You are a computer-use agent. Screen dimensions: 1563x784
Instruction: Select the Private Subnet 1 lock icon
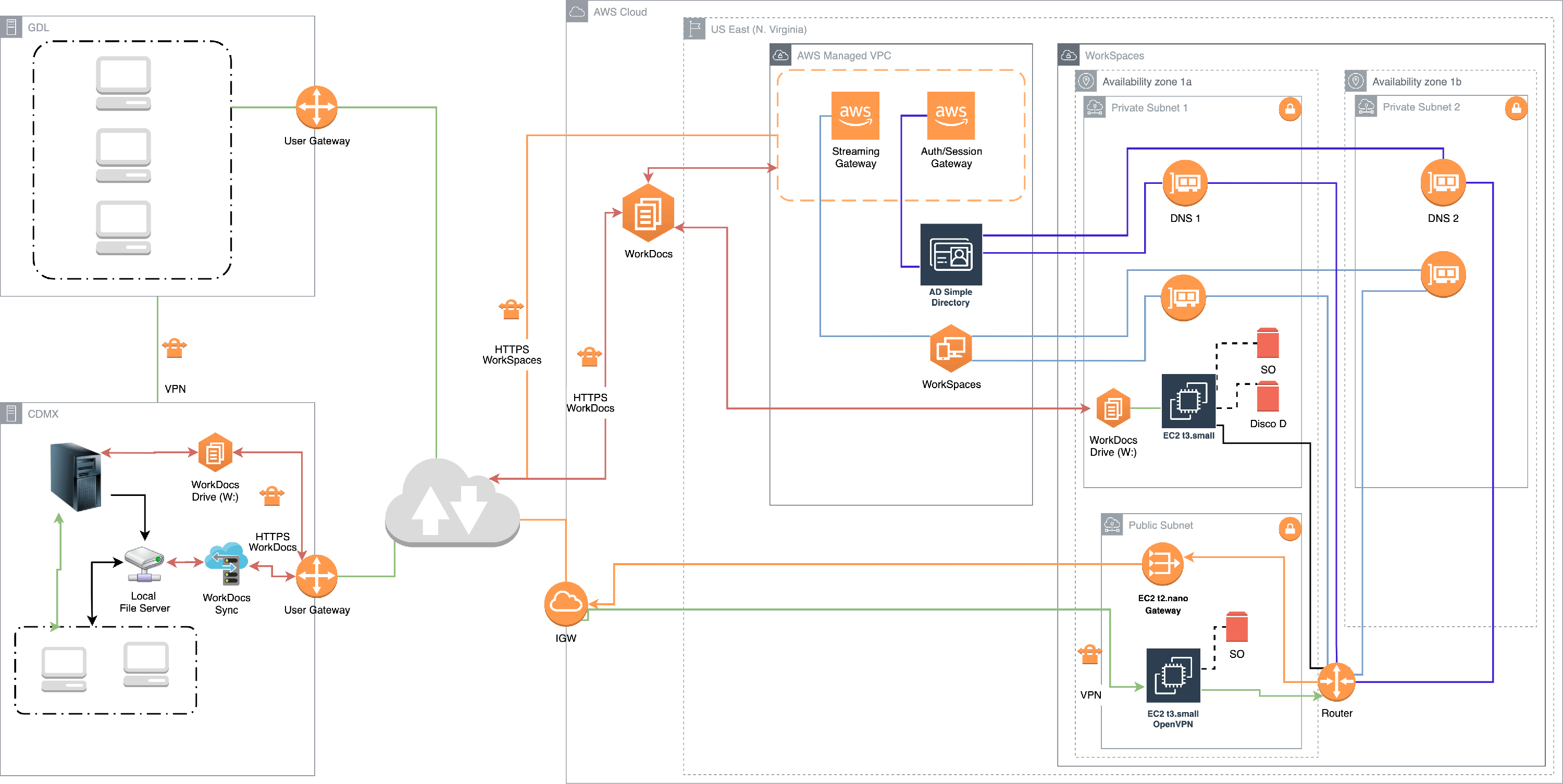pyautogui.click(x=1290, y=109)
